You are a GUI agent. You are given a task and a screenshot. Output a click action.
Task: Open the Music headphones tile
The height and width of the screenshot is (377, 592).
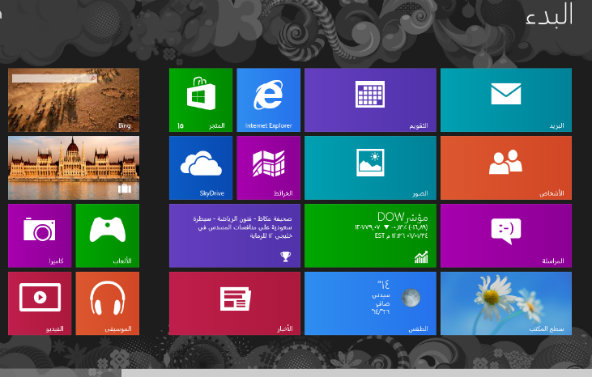[x=108, y=303]
